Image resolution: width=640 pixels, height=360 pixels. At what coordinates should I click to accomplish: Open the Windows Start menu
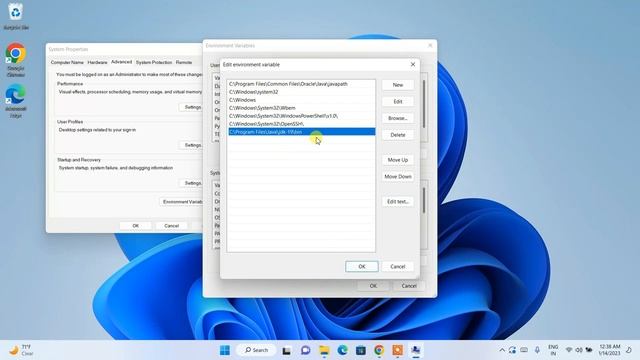click(x=225, y=350)
